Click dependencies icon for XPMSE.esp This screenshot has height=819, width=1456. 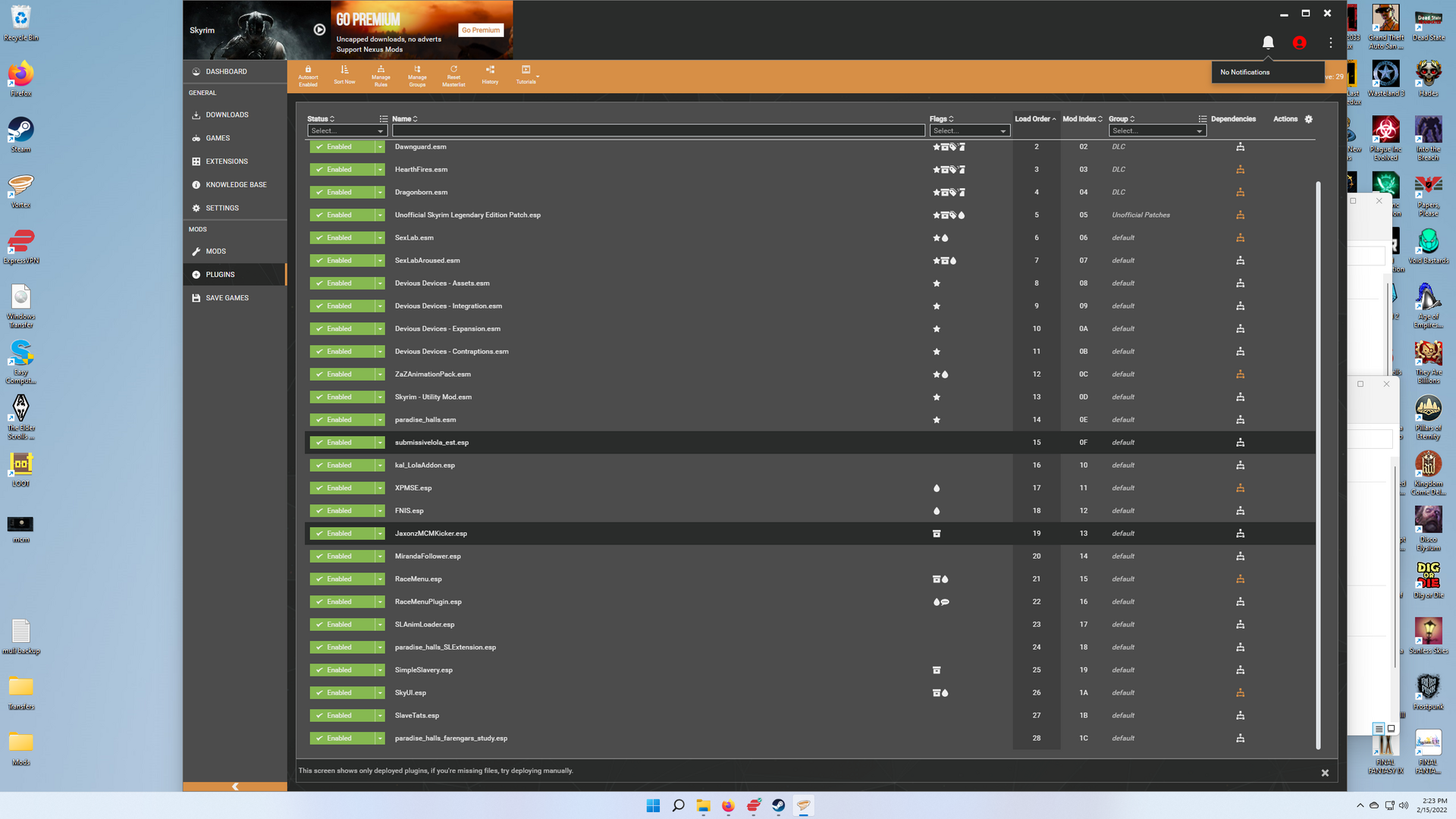(1240, 488)
